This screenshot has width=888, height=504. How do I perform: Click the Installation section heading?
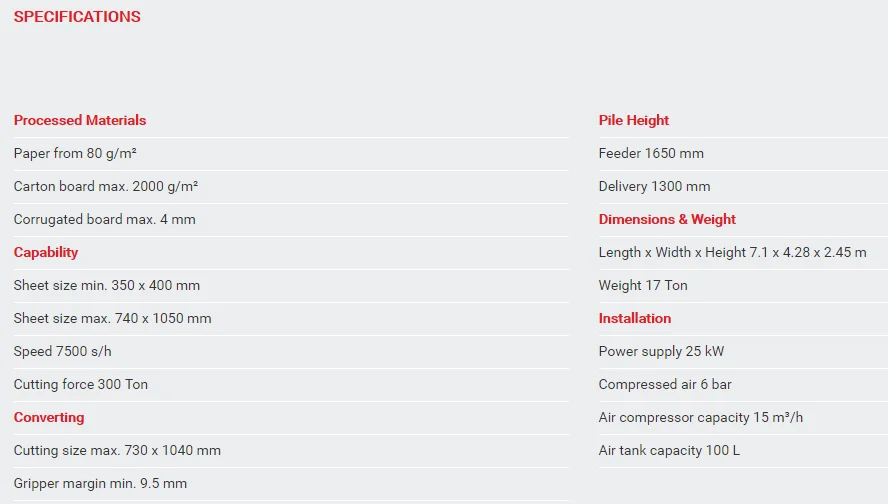(635, 318)
